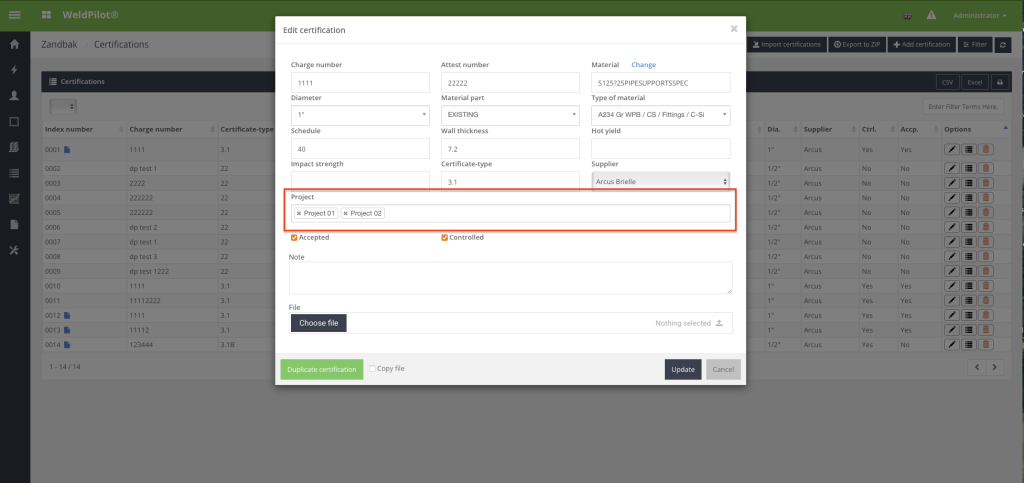The height and width of the screenshot is (483, 1024).
Task: Uncheck the Accepted checkbox
Action: [294, 237]
